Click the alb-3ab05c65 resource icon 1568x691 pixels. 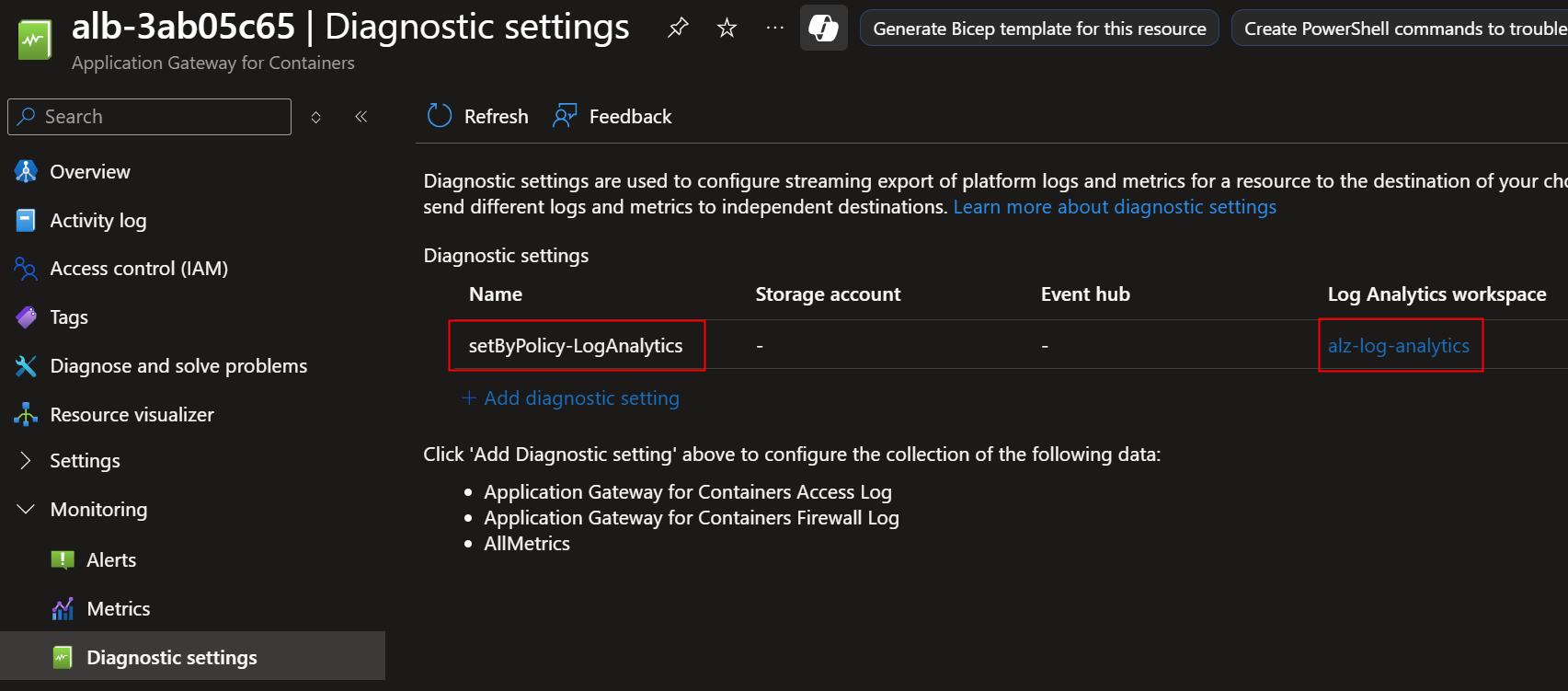pyautogui.click(x=35, y=40)
